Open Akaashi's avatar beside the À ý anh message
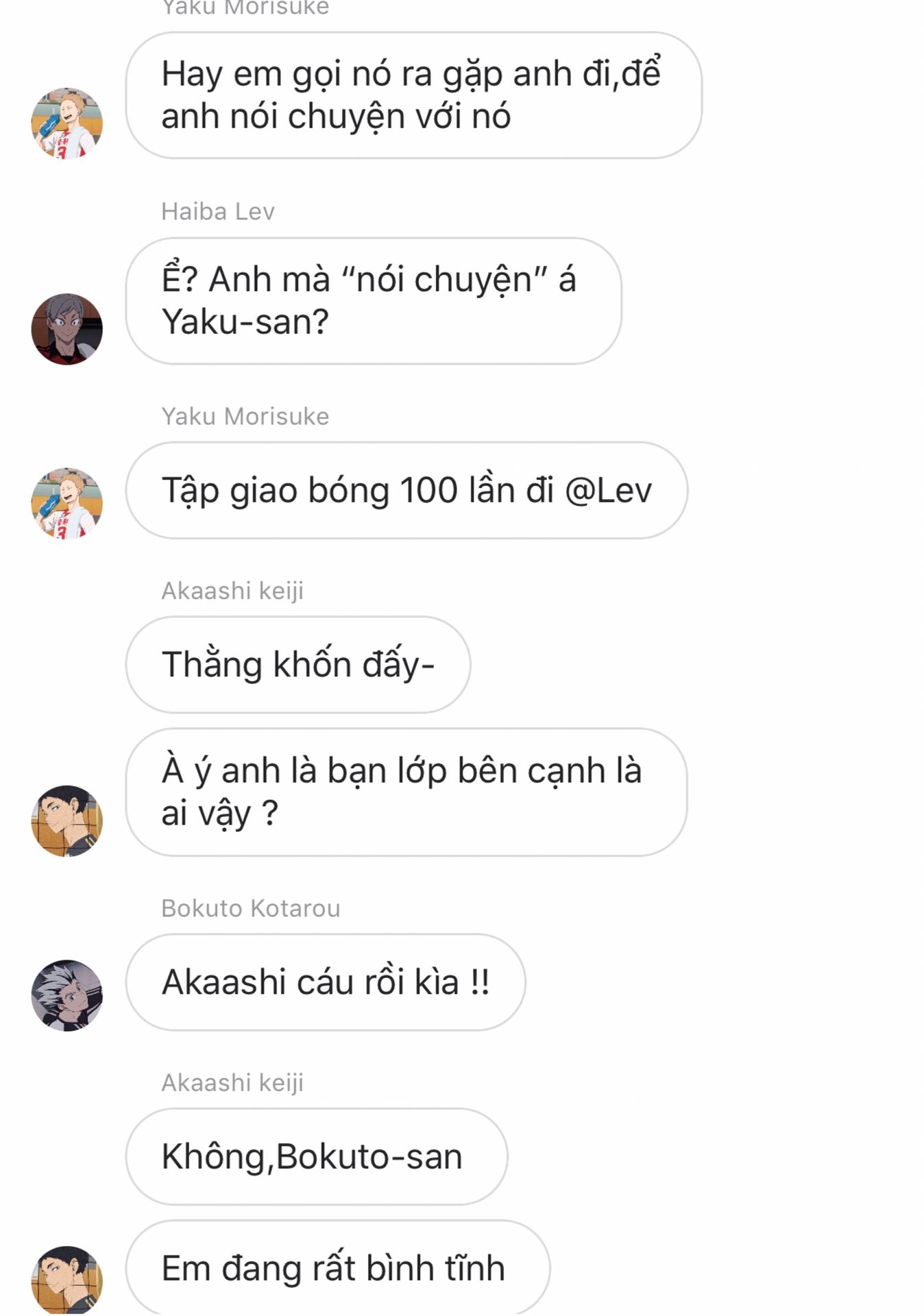This screenshot has width=924, height=1316. click(67, 821)
